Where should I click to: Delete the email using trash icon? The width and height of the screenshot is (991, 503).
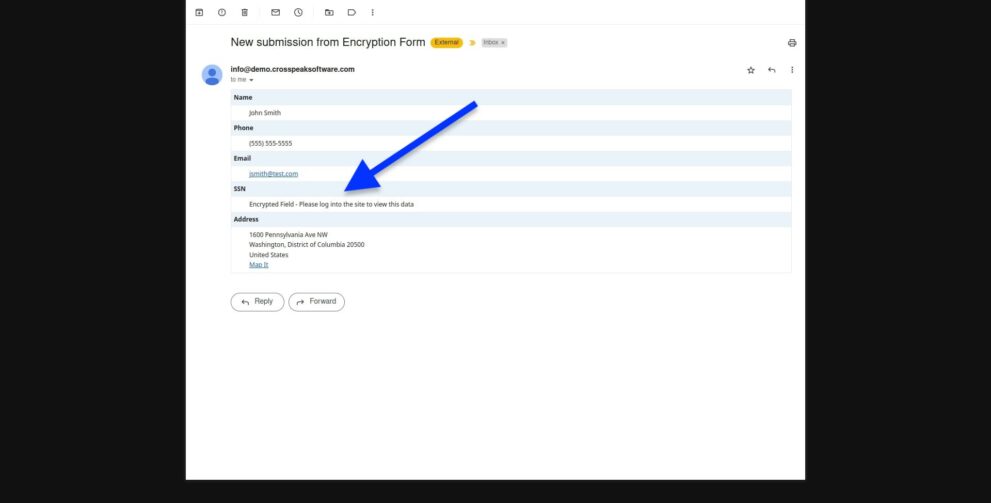point(245,13)
